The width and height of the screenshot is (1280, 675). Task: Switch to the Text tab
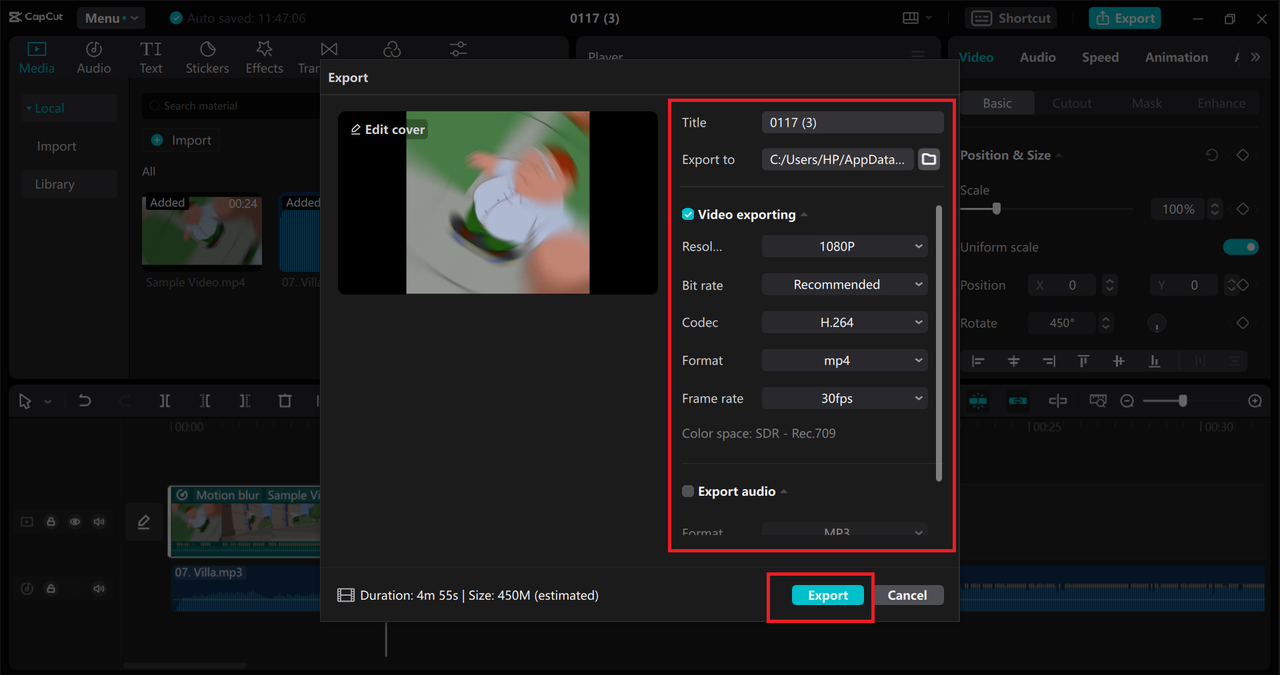click(x=151, y=58)
